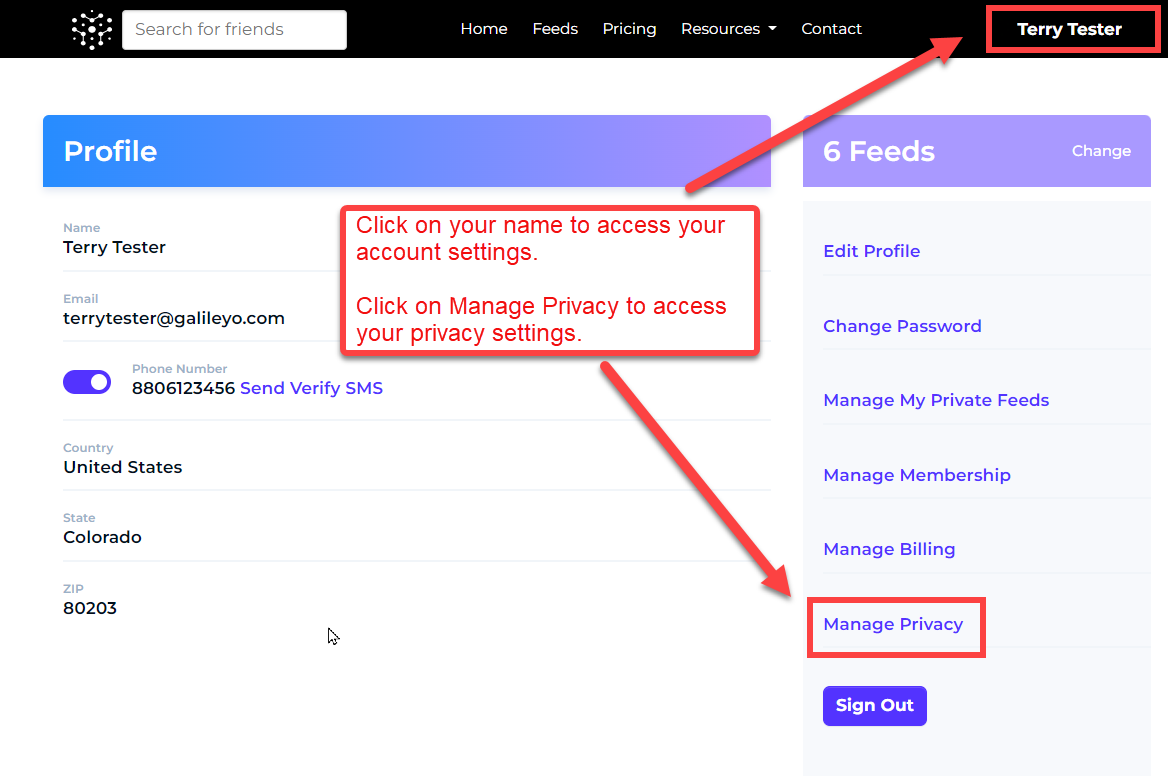Click the Send Verify SMS link
The image size is (1168, 780).
pos(311,388)
